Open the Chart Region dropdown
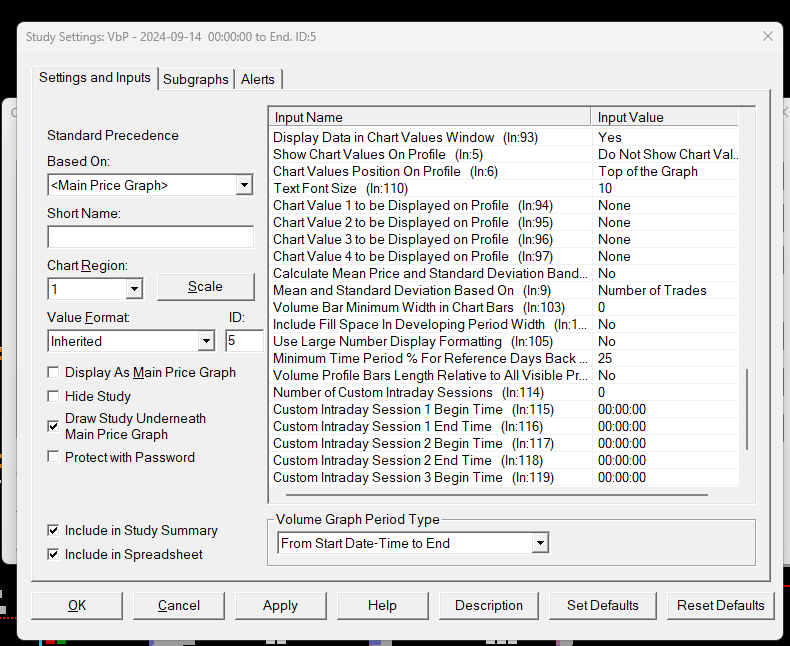Image resolution: width=790 pixels, height=646 pixels. [134, 289]
